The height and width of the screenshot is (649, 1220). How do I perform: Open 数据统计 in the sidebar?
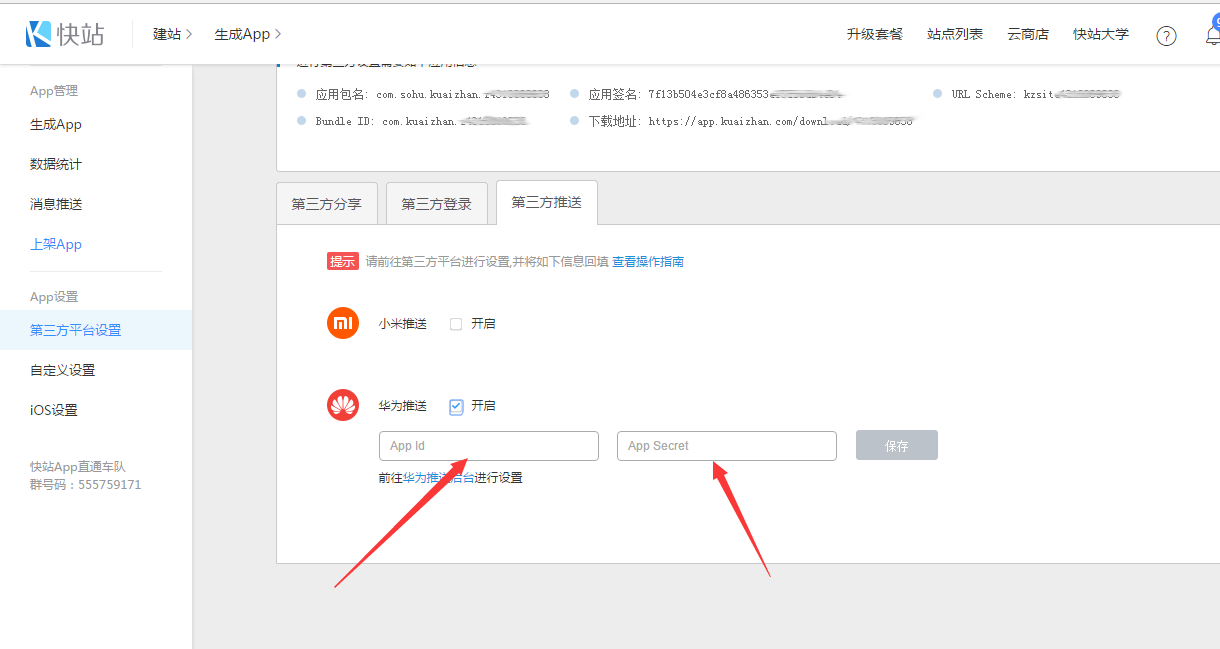pyautogui.click(x=56, y=164)
